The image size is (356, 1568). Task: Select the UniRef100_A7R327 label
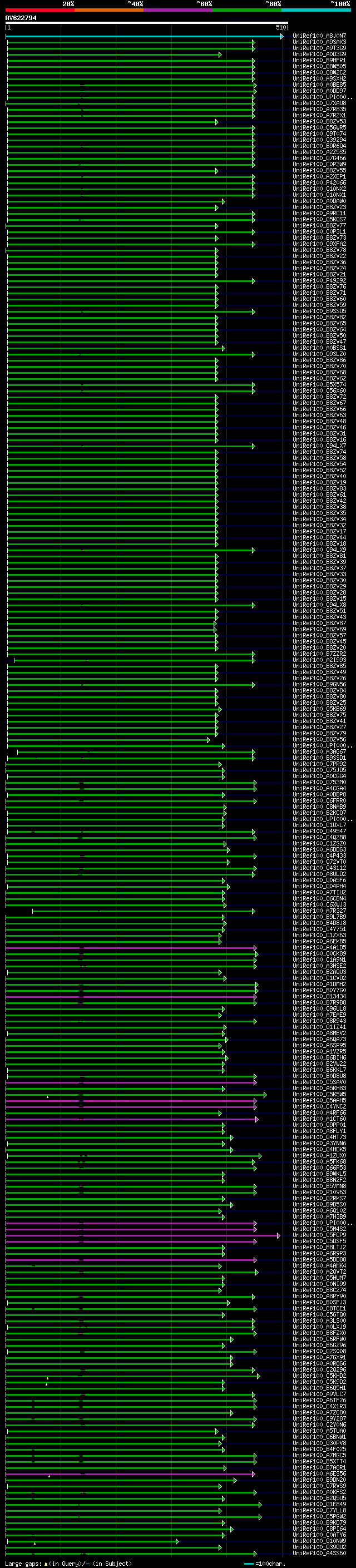coord(319,912)
